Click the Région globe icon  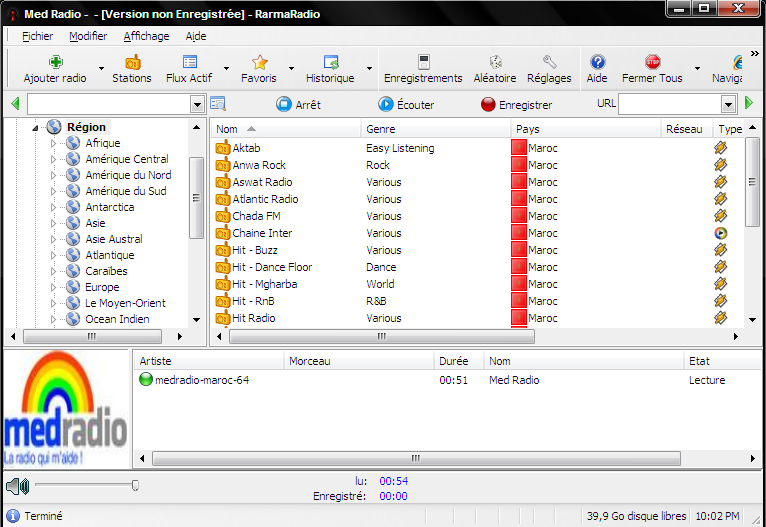pos(54,127)
